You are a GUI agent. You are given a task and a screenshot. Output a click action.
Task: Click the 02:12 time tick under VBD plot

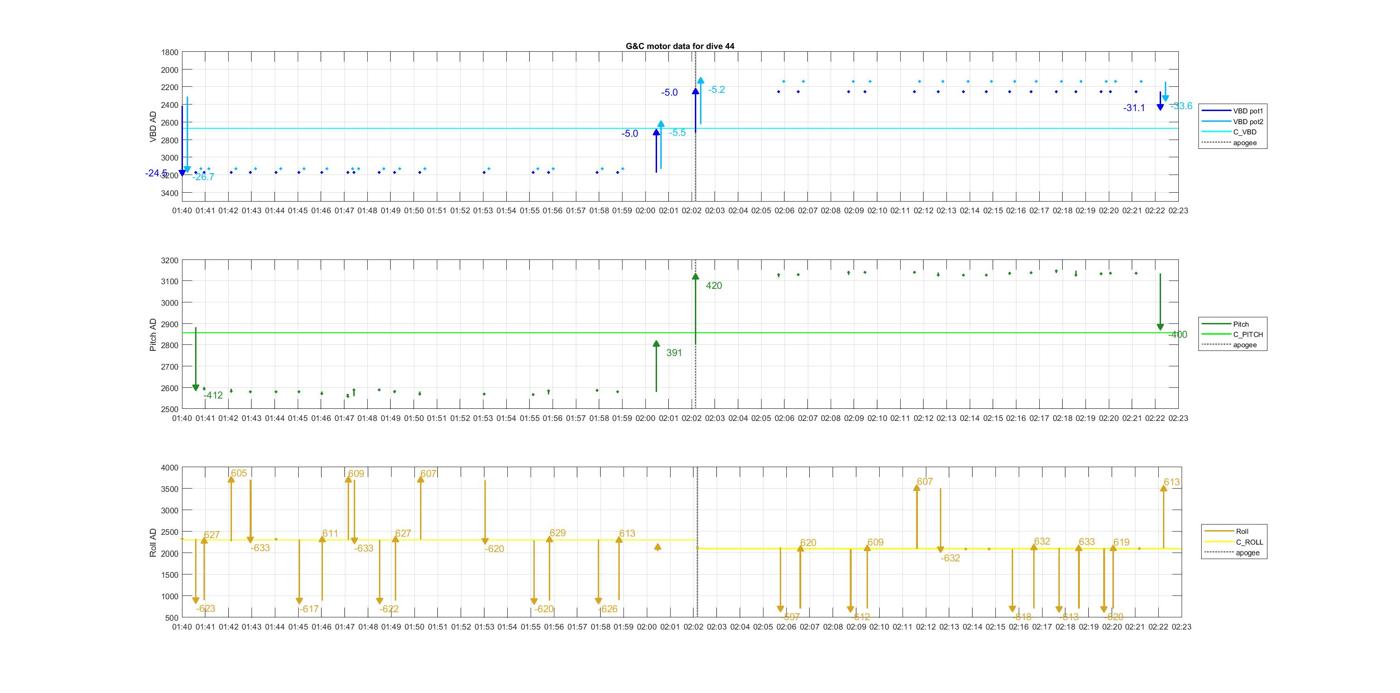(924, 211)
